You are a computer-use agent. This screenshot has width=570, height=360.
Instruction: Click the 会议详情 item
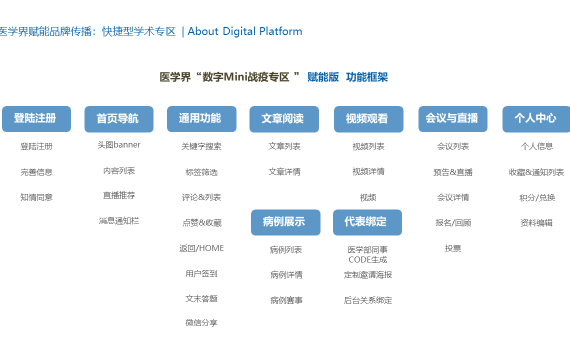(x=453, y=197)
